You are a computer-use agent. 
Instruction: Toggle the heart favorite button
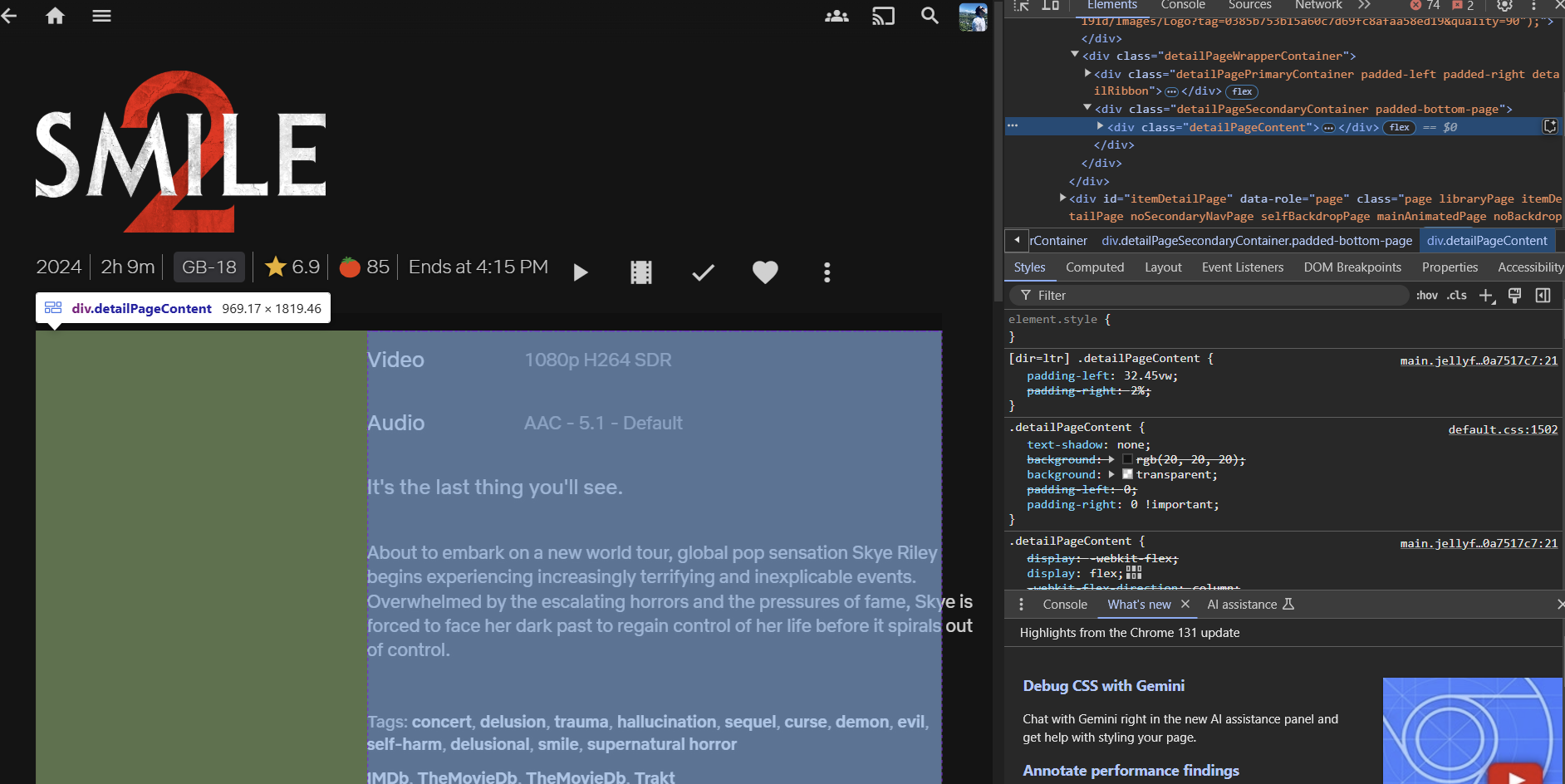pyautogui.click(x=764, y=272)
